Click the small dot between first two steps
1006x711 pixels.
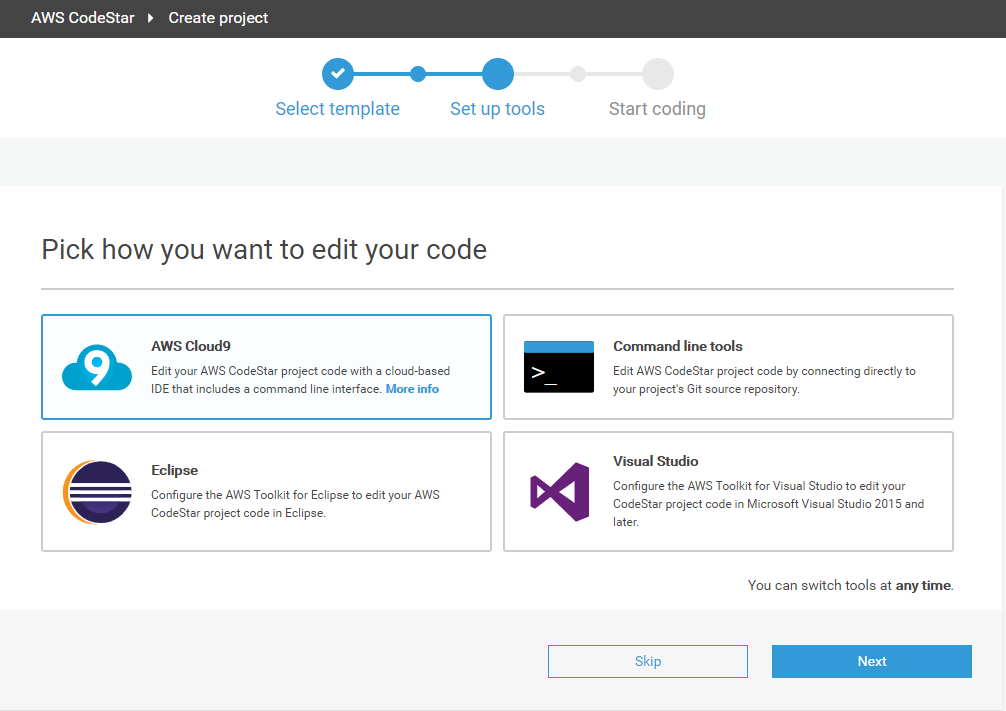[418, 73]
